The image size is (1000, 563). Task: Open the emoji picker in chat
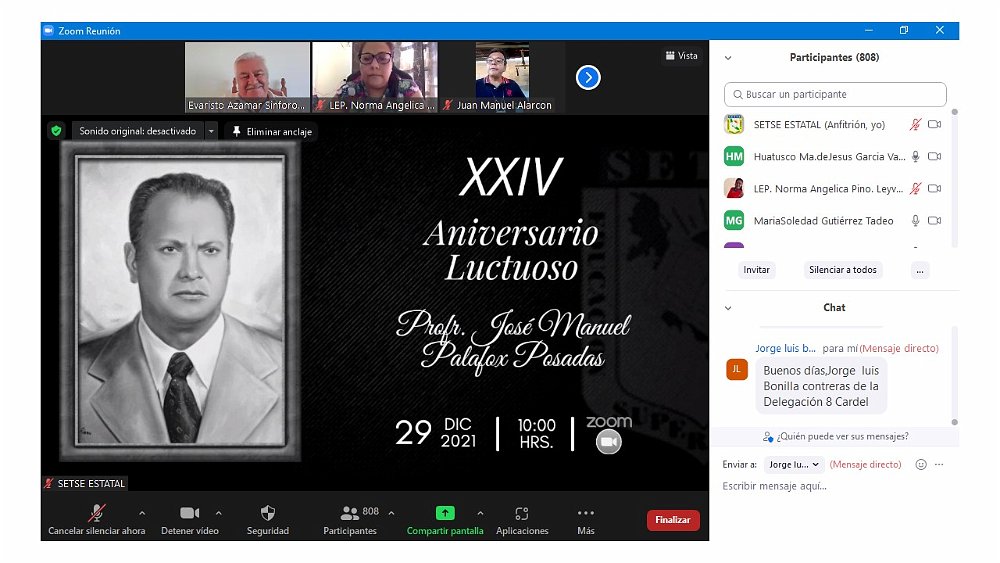pyautogui.click(x=921, y=464)
